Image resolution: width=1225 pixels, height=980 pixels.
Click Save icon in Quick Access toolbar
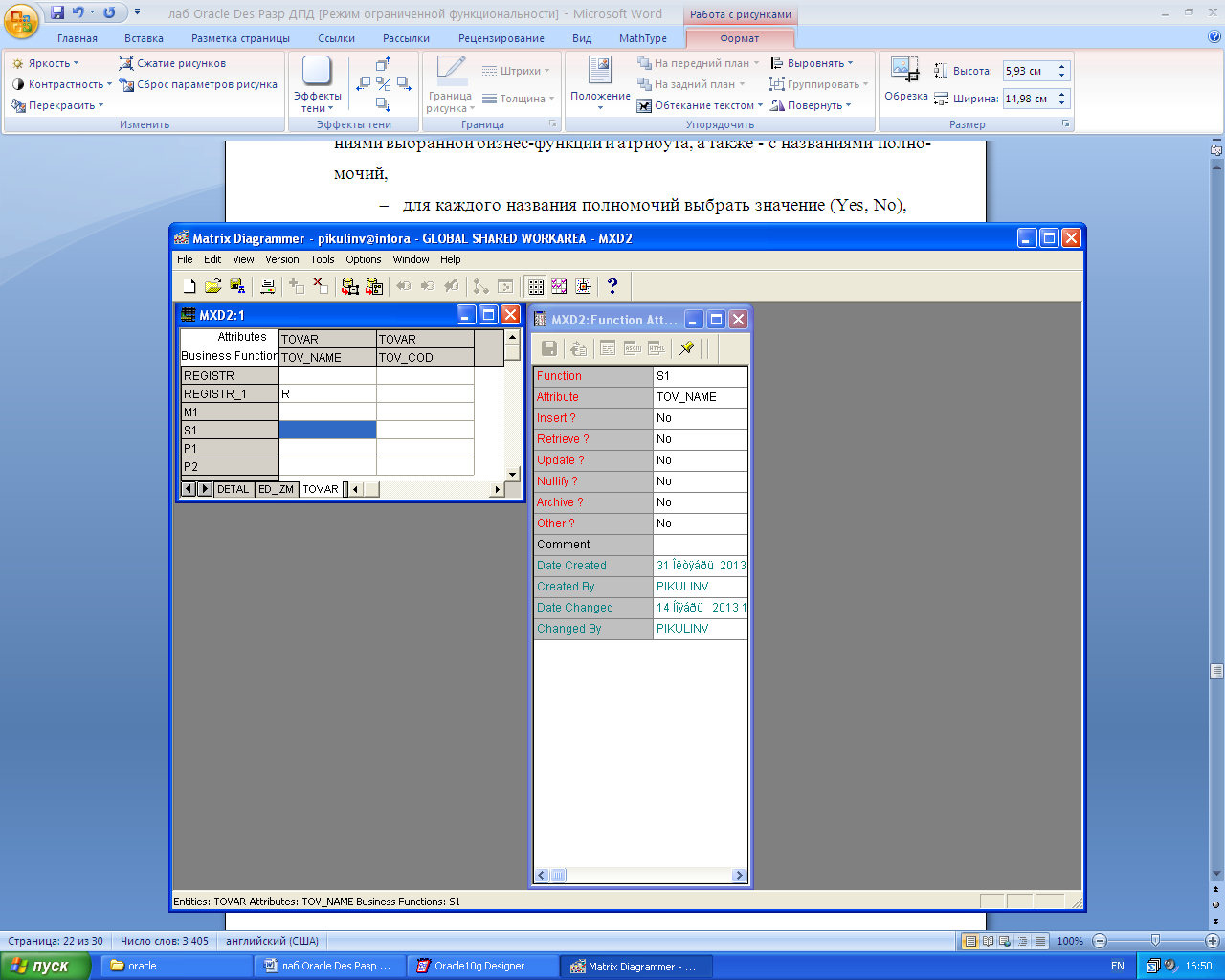pyautogui.click(x=57, y=13)
